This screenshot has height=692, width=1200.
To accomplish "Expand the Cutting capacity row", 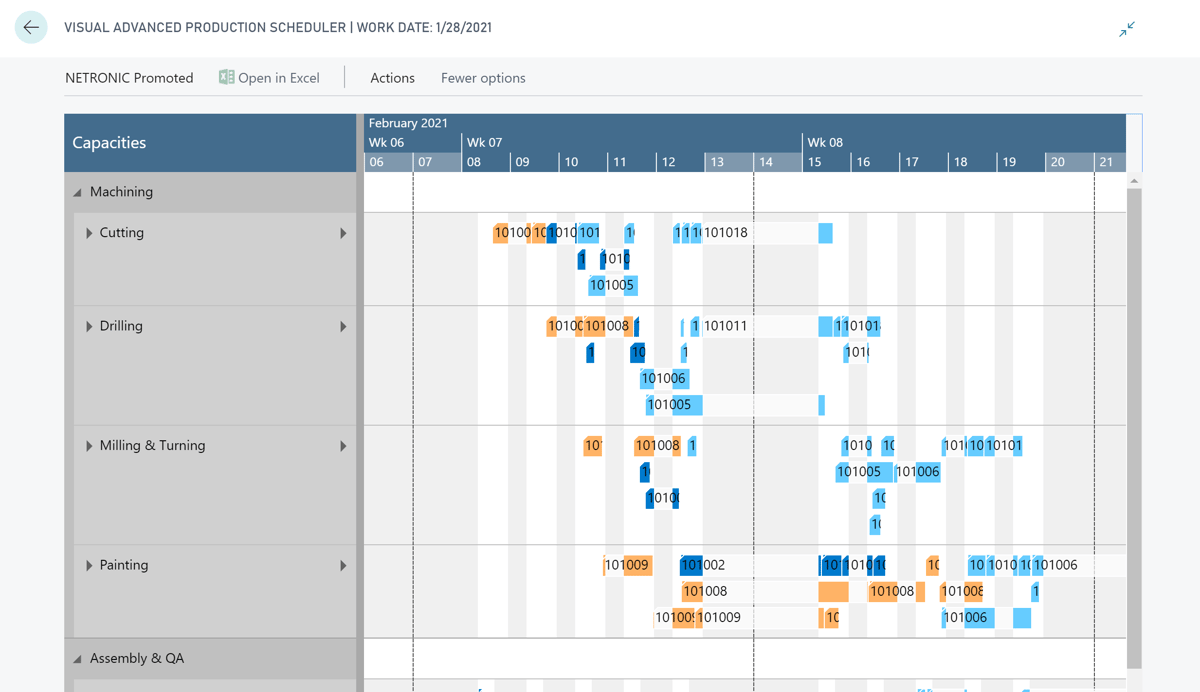I will tap(89, 233).
